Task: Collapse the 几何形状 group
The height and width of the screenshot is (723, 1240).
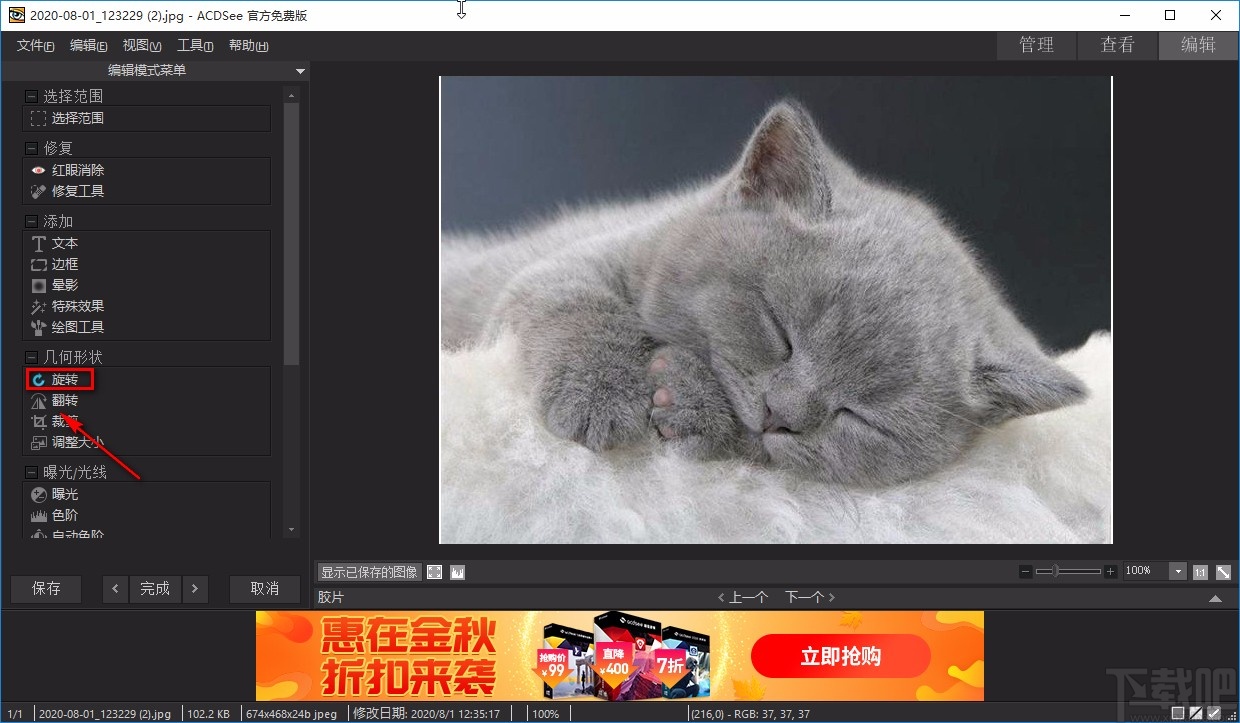Action: (x=31, y=357)
